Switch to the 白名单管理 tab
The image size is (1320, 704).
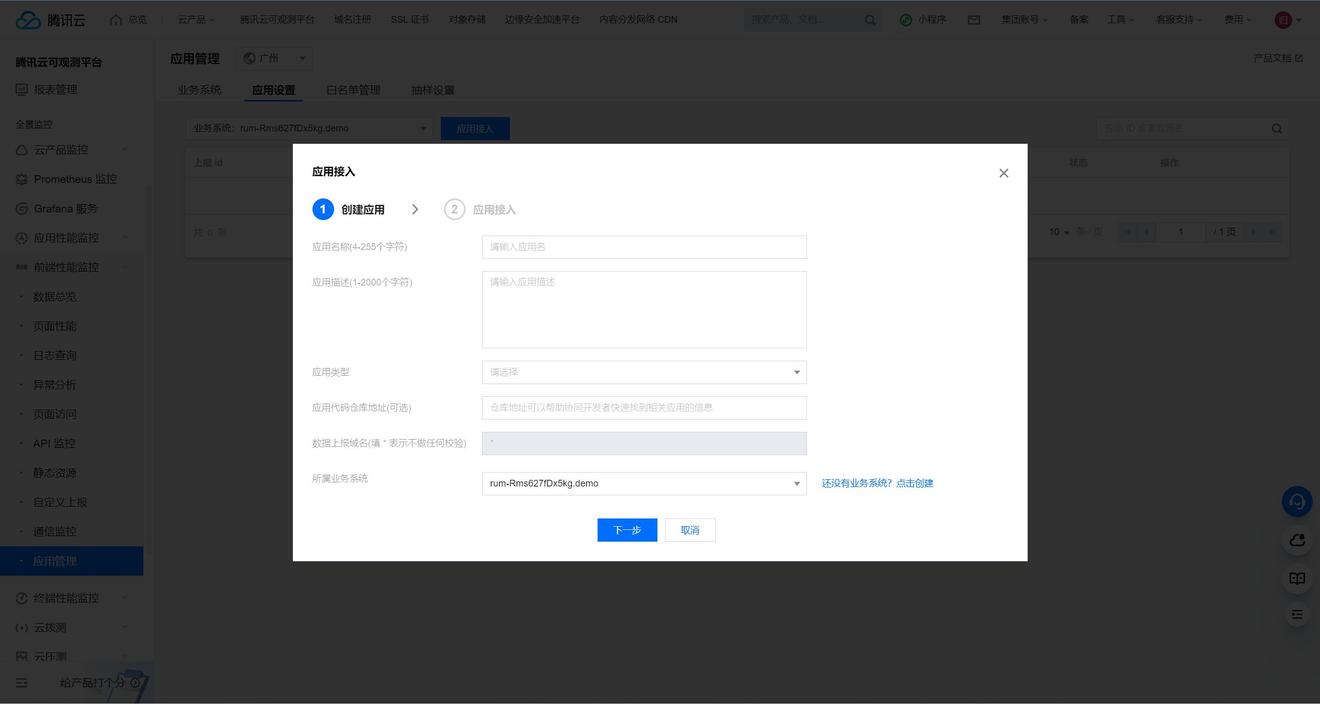tap(353, 90)
